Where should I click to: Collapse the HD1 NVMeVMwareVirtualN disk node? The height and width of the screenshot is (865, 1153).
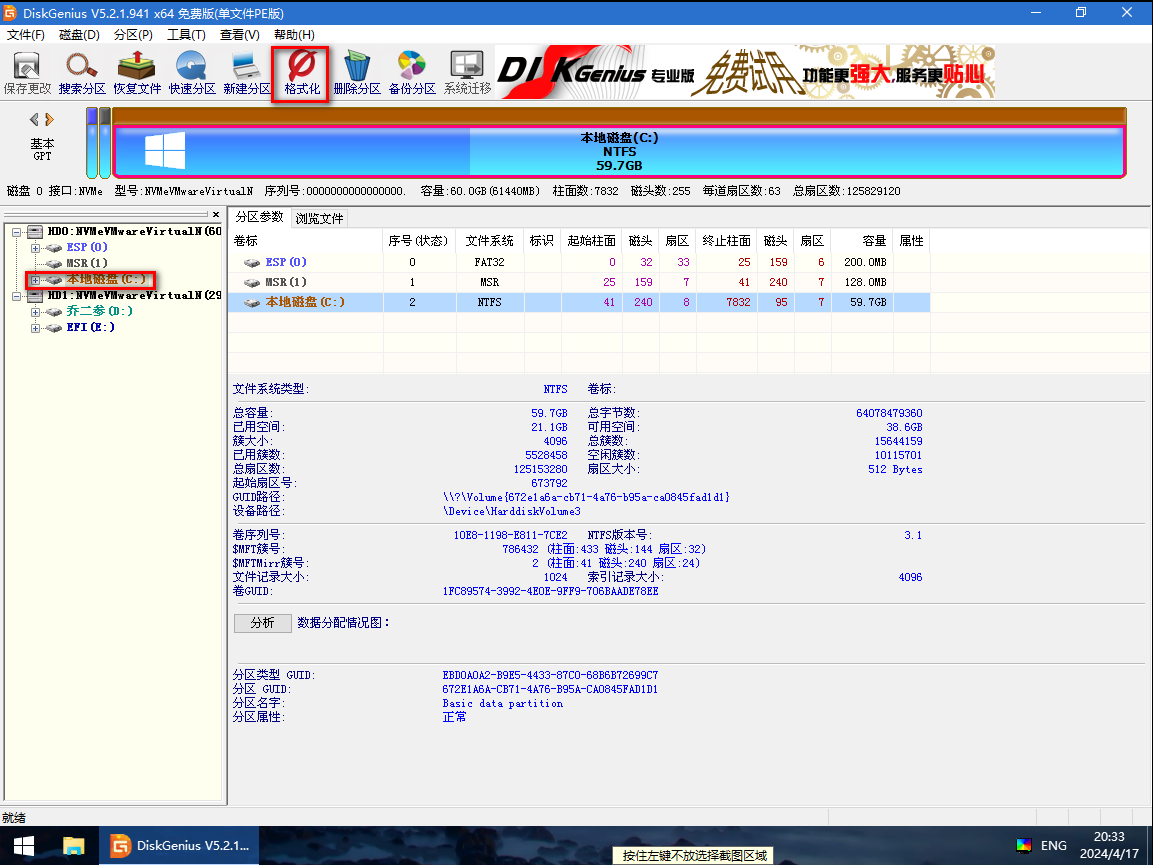coord(16,296)
